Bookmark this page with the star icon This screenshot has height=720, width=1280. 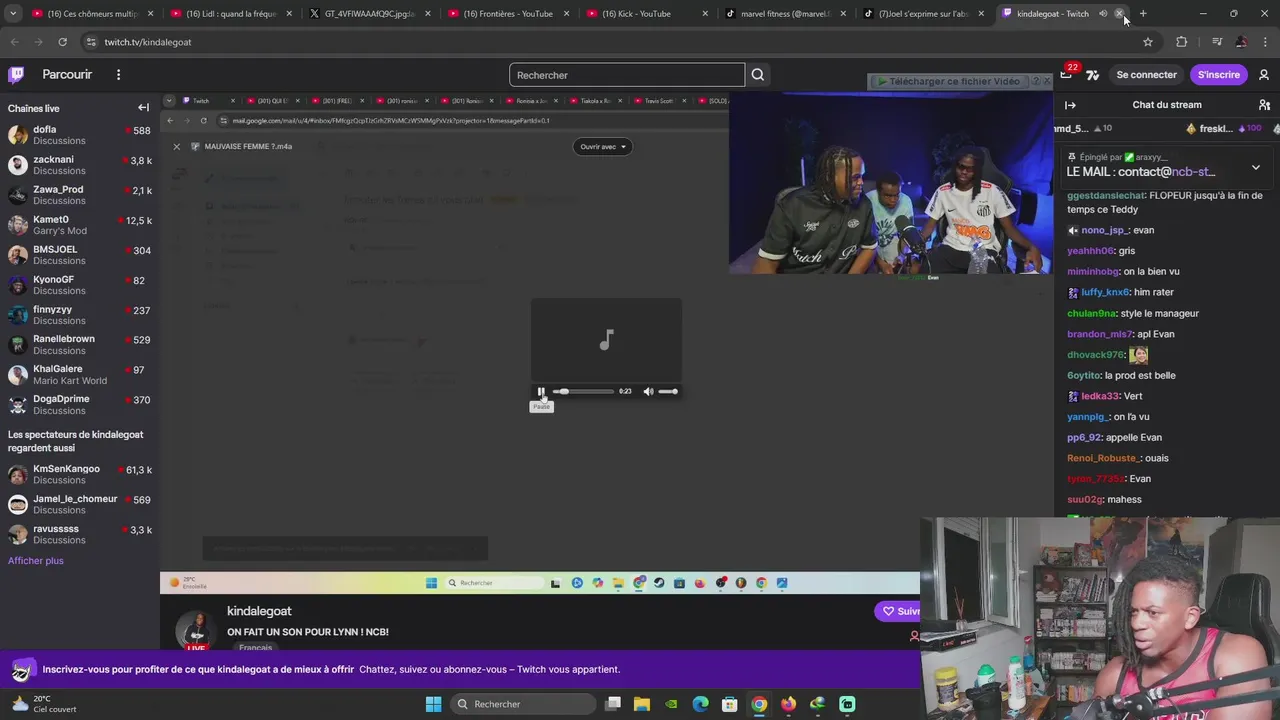[1148, 42]
